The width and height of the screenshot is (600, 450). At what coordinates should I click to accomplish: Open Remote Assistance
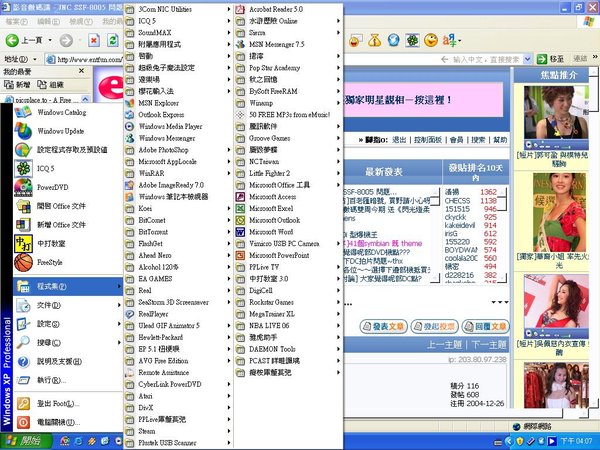point(179,372)
